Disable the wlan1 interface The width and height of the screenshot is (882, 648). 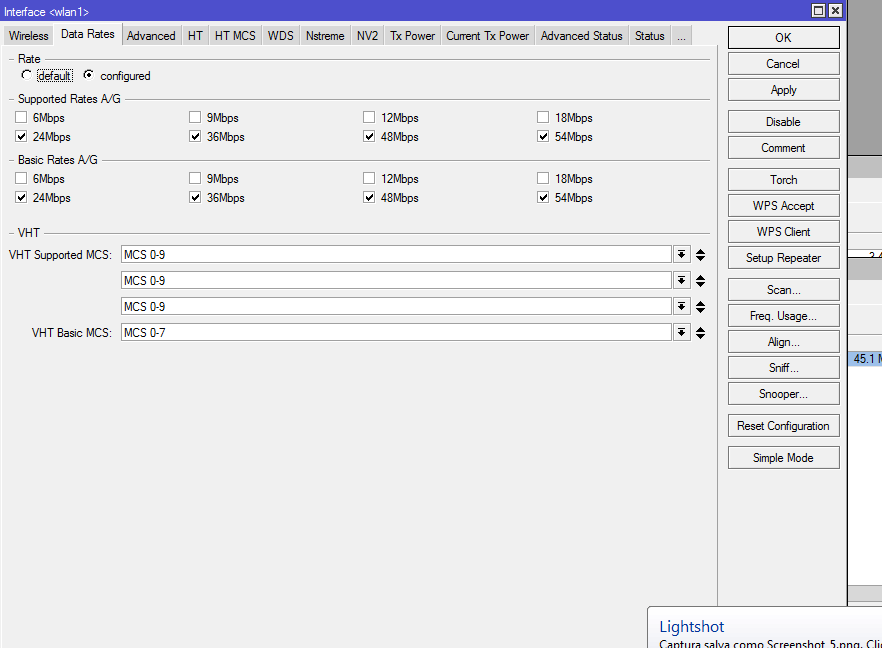point(784,122)
